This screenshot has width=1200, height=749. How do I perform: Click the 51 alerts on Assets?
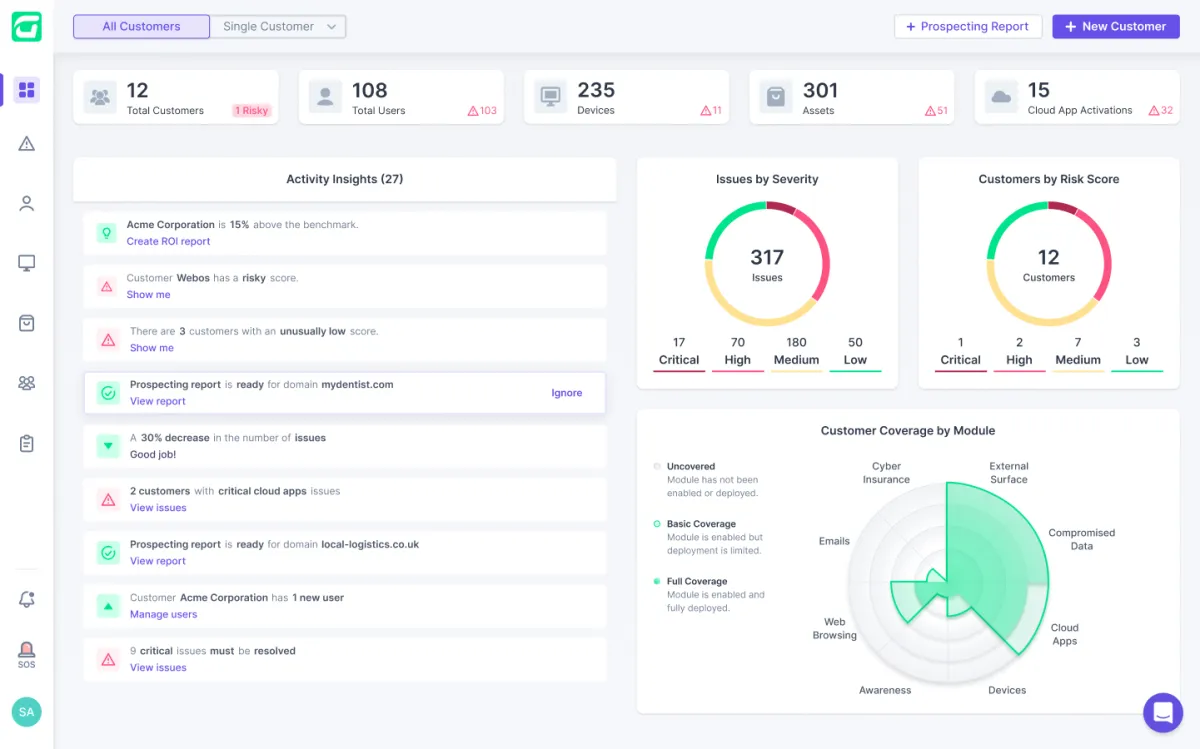click(x=936, y=111)
